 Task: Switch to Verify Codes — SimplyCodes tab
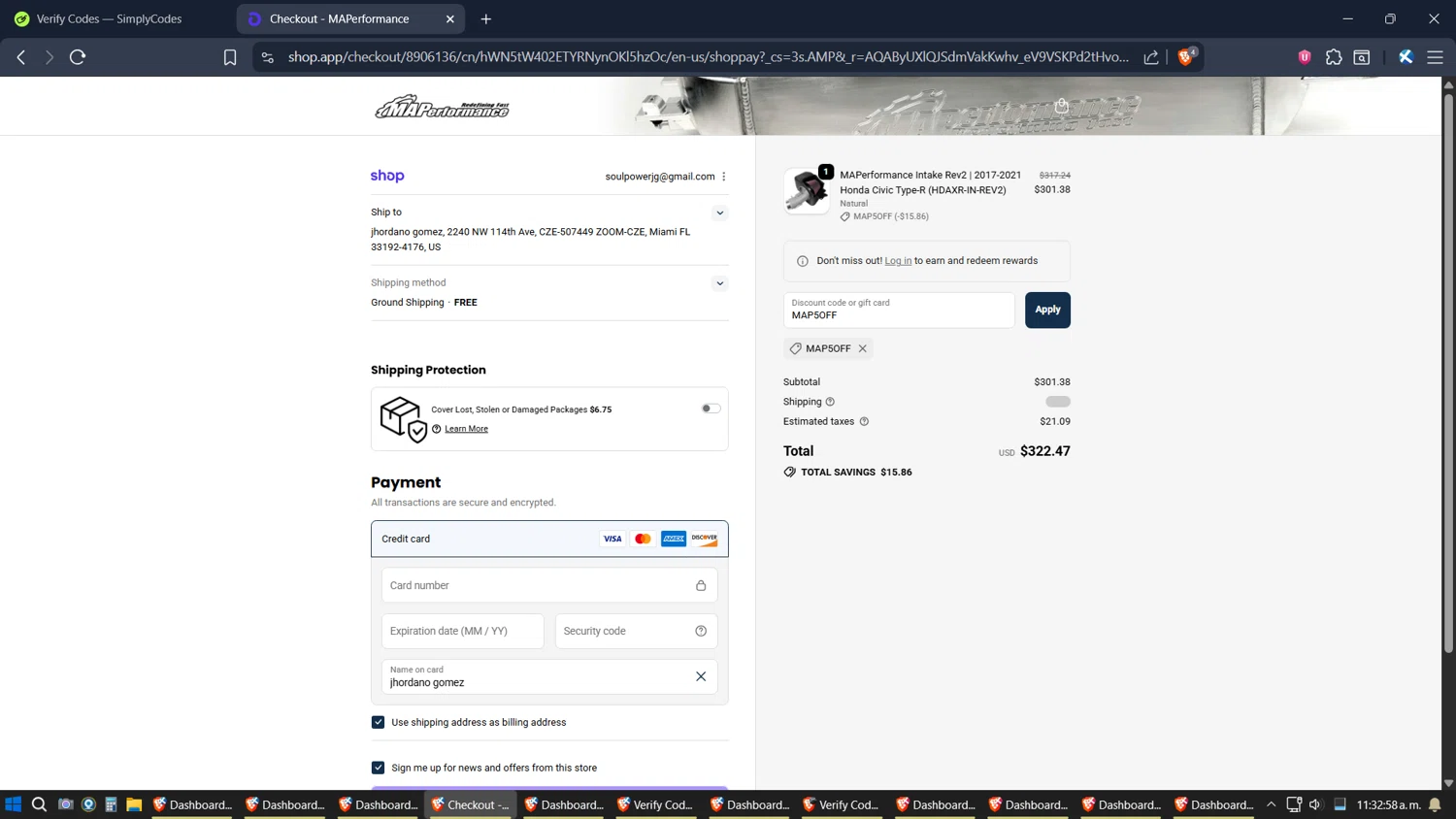(109, 18)
